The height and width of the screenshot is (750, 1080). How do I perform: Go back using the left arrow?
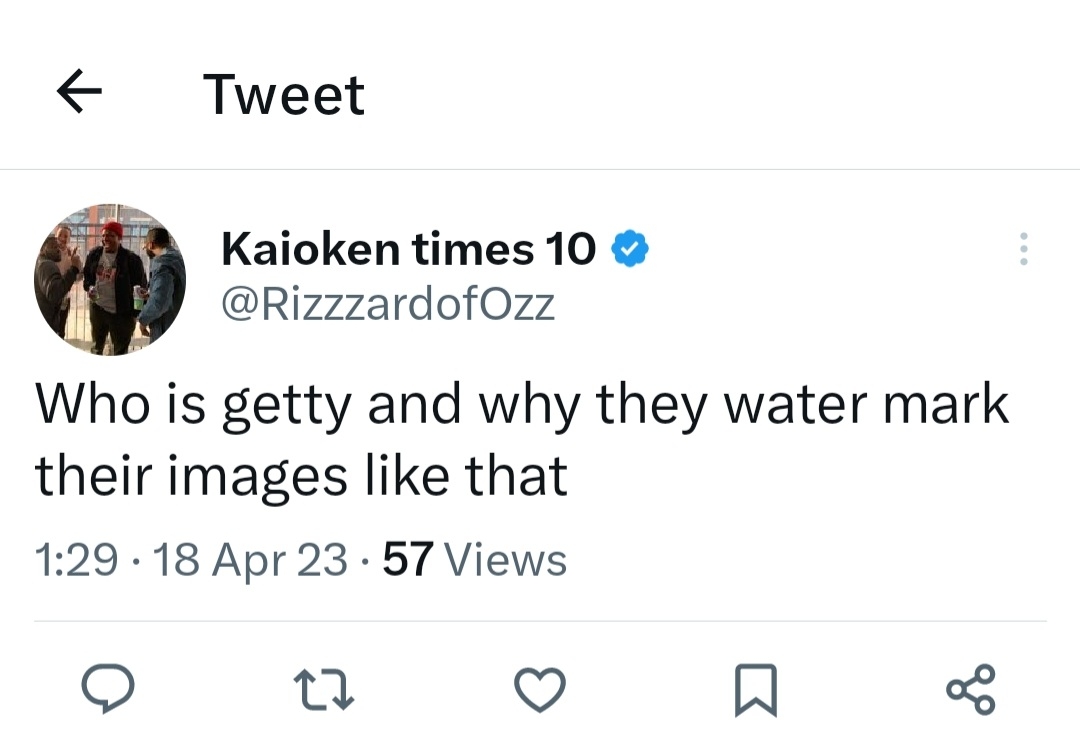tap(80, 94)
